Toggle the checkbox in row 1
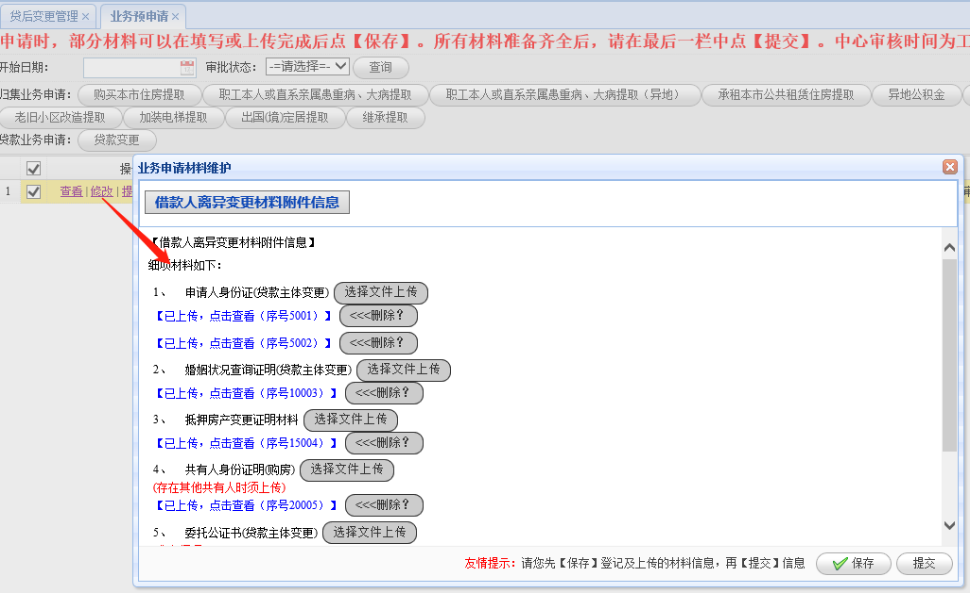This screenshot has height=594, width=970. click(x=33, y=191)
